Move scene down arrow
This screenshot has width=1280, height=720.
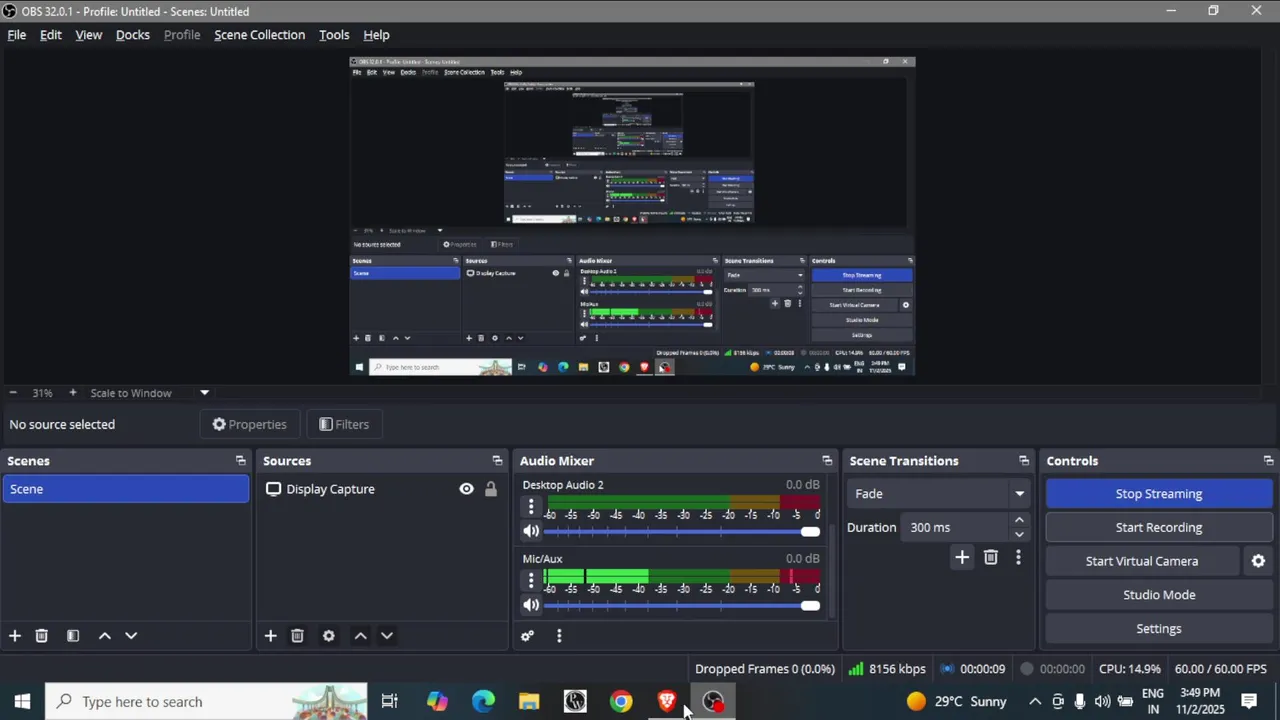click(x=131, y=636)
